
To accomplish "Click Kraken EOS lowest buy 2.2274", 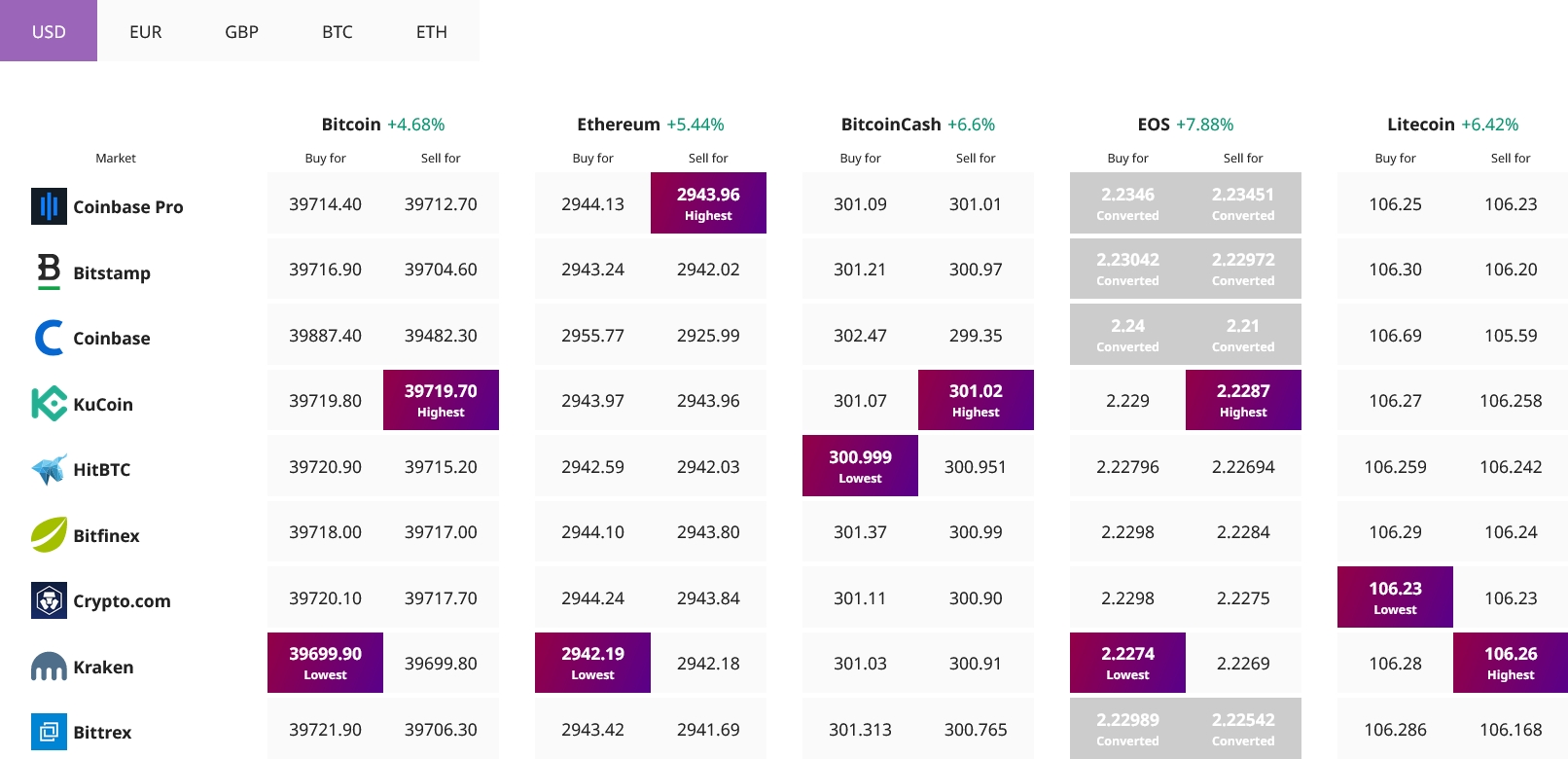I will (x=1127, y=663).
